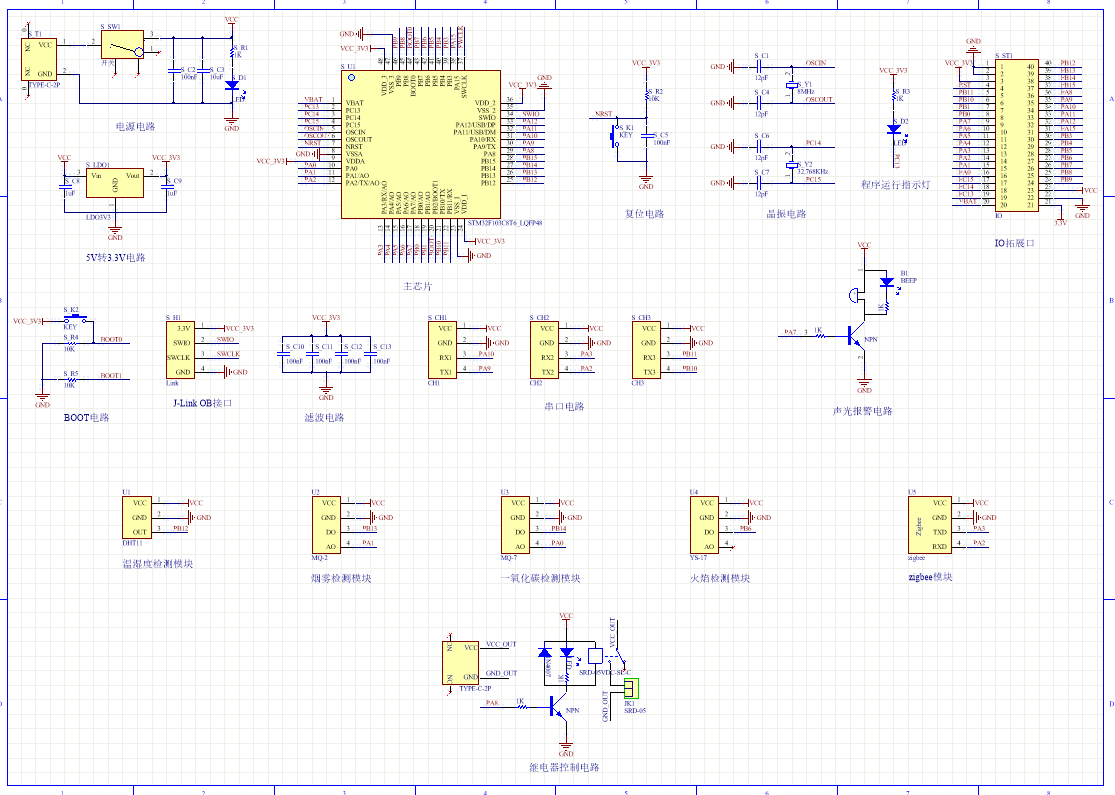Select the NPN transistor in alarm circuit
Screen dimensions: 1115x795
point(856,337)
